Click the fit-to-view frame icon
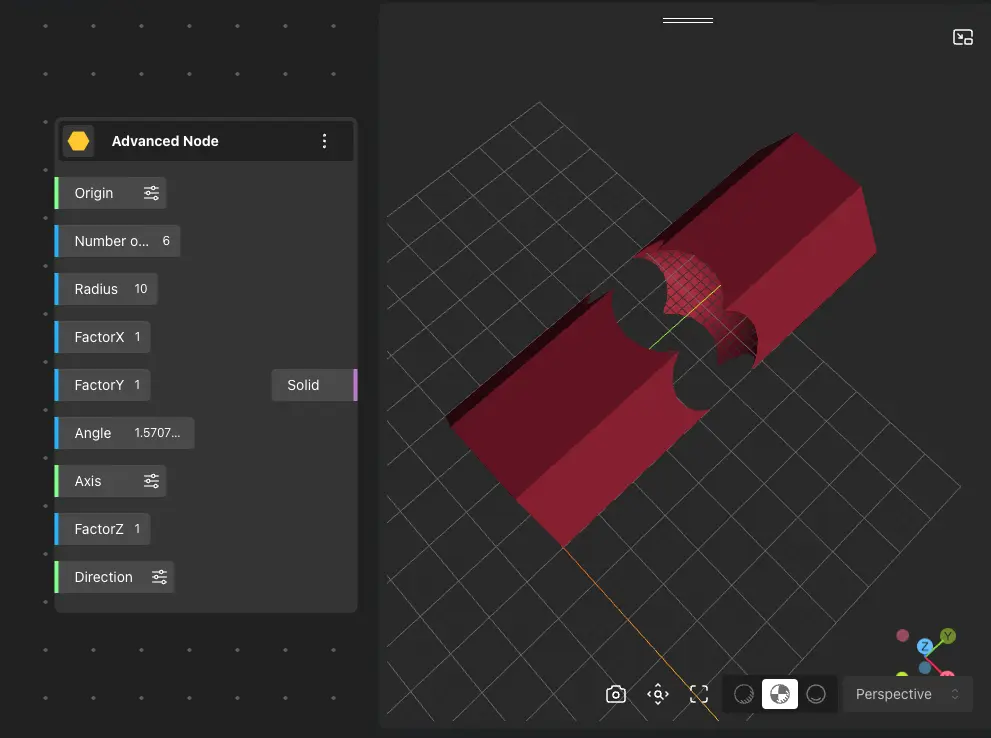 (x=699, y=694)
